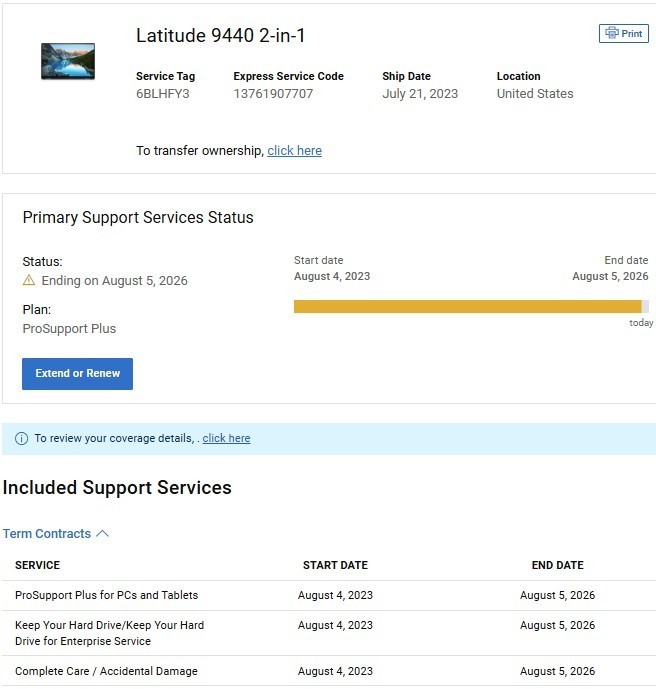Click the Print button
This screenshot has height=689, width=656.
coord(623,33)
